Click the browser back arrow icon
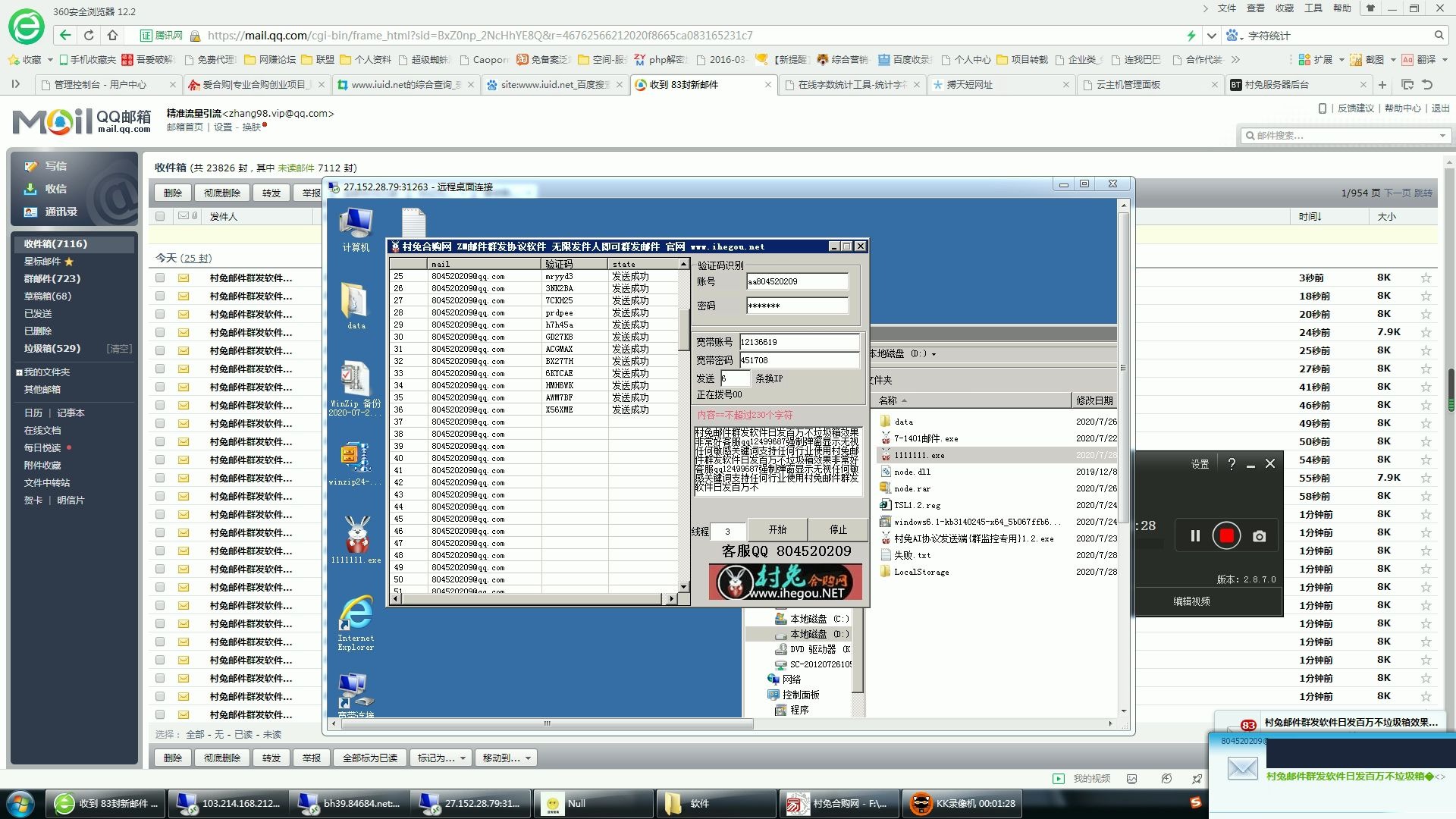The width and height of the screenshot is (1456, 819). click(65, 35)
